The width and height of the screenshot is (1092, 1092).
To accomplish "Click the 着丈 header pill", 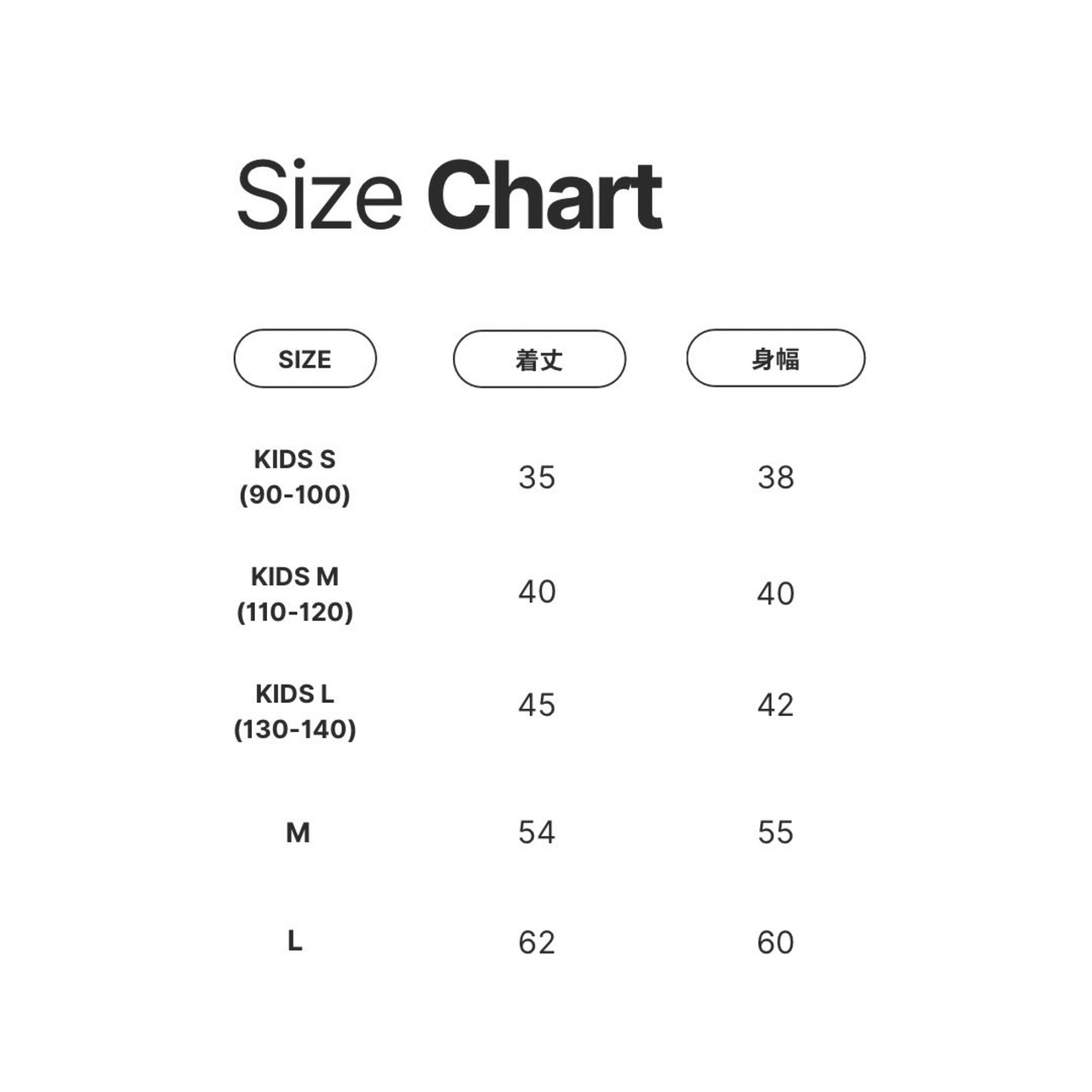I will point(539,358).
